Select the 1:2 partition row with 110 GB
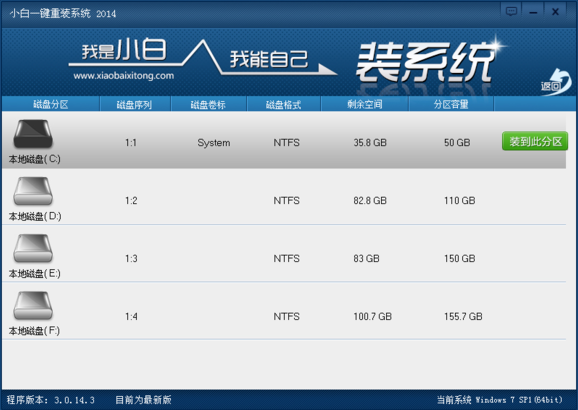 pos(284,197)
